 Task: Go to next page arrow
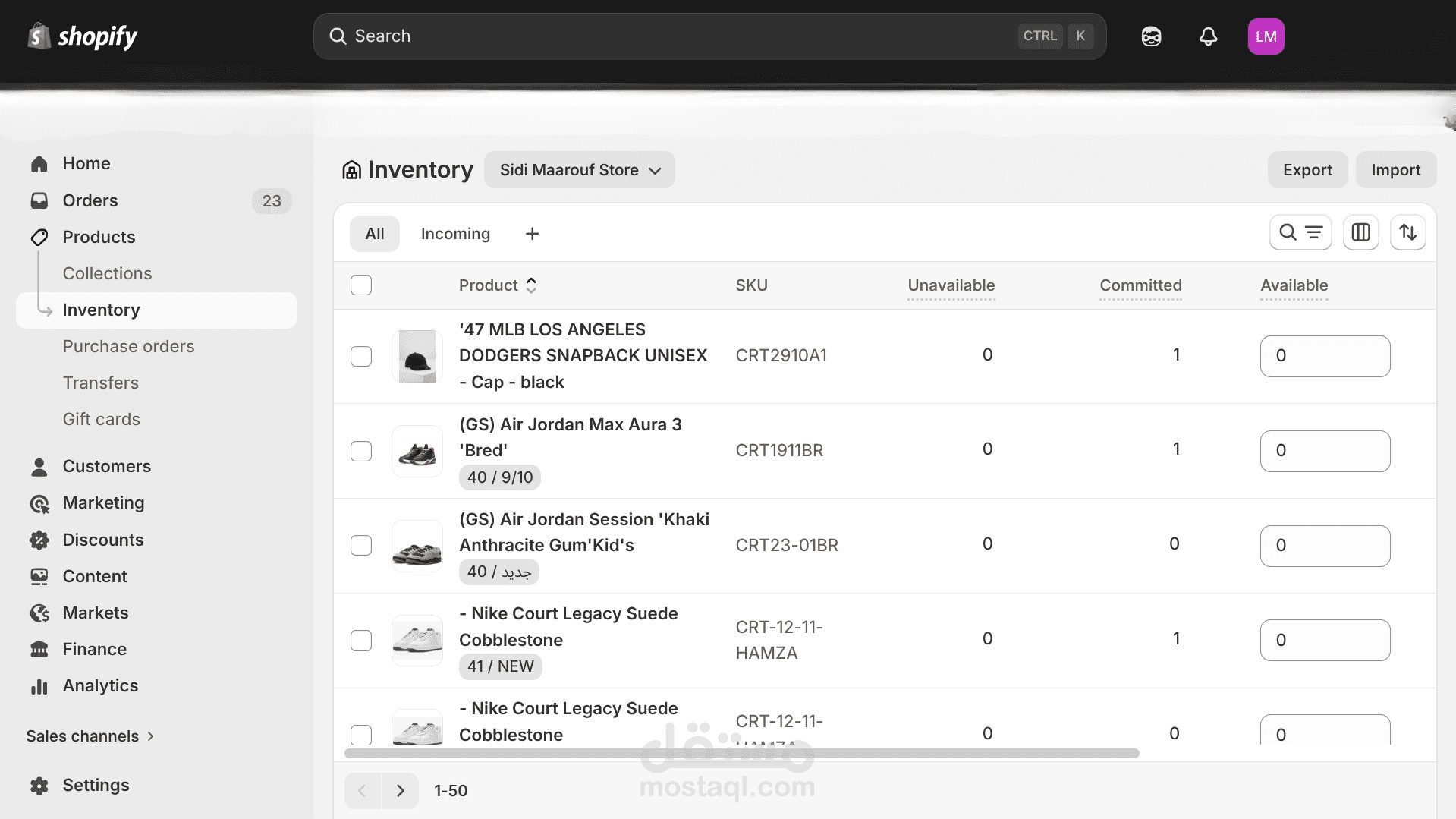400,790
